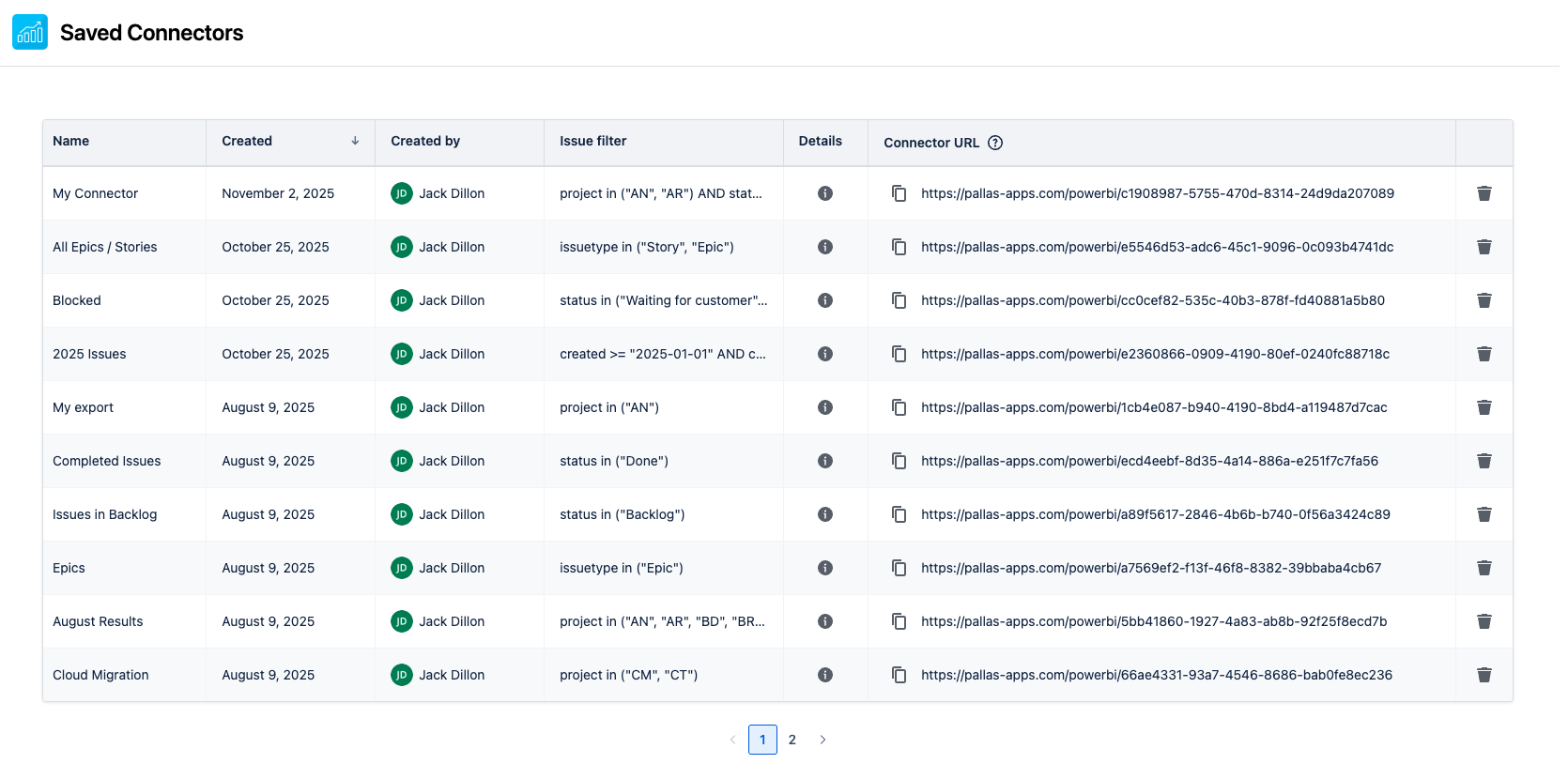The width and height of the screenshot is (1568, 764).
Task: Click the filter 'issuetype in ("Story", "Epic")'
Action: [647, 247]
